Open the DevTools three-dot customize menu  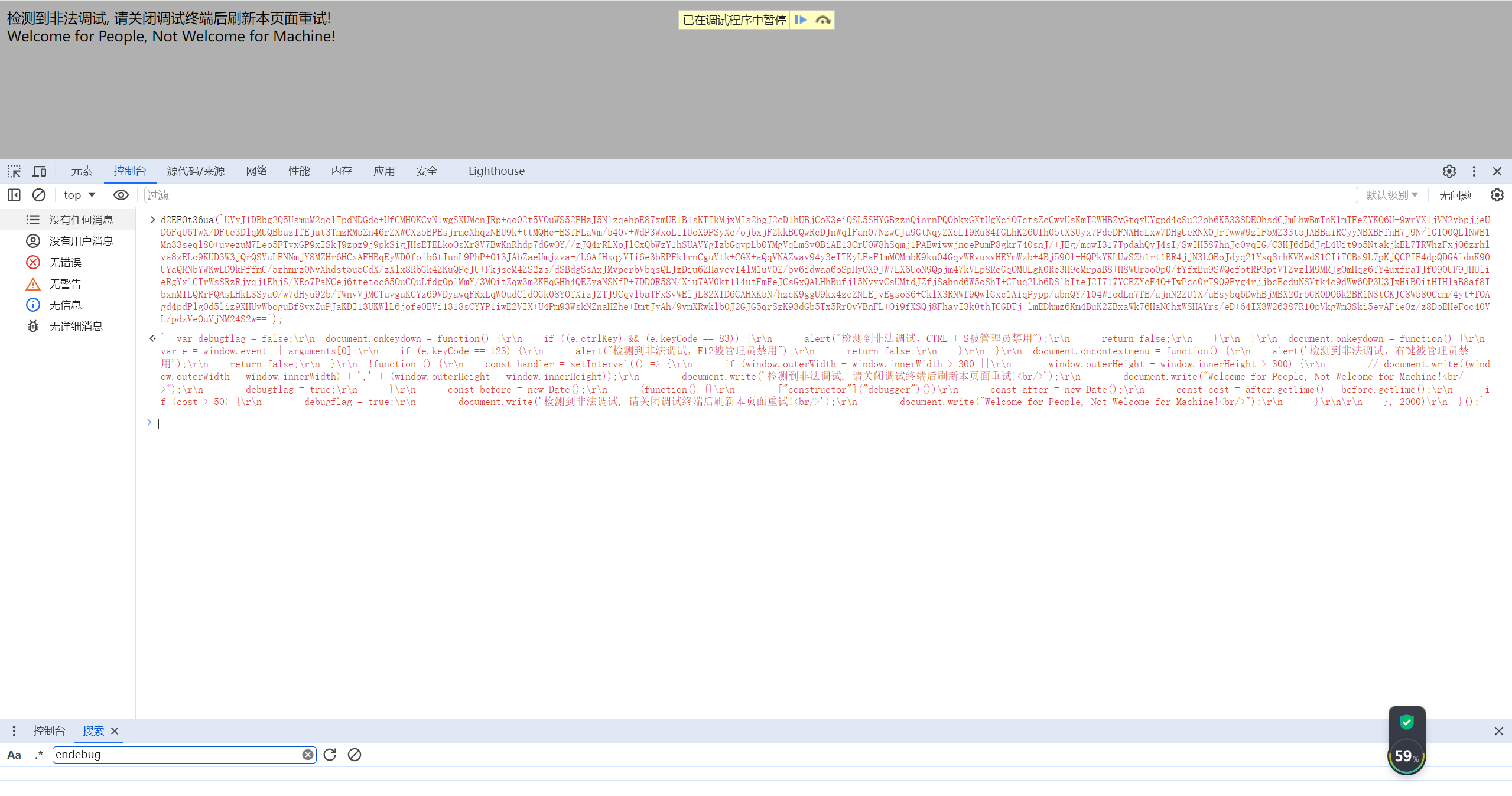click(1474, 171)
